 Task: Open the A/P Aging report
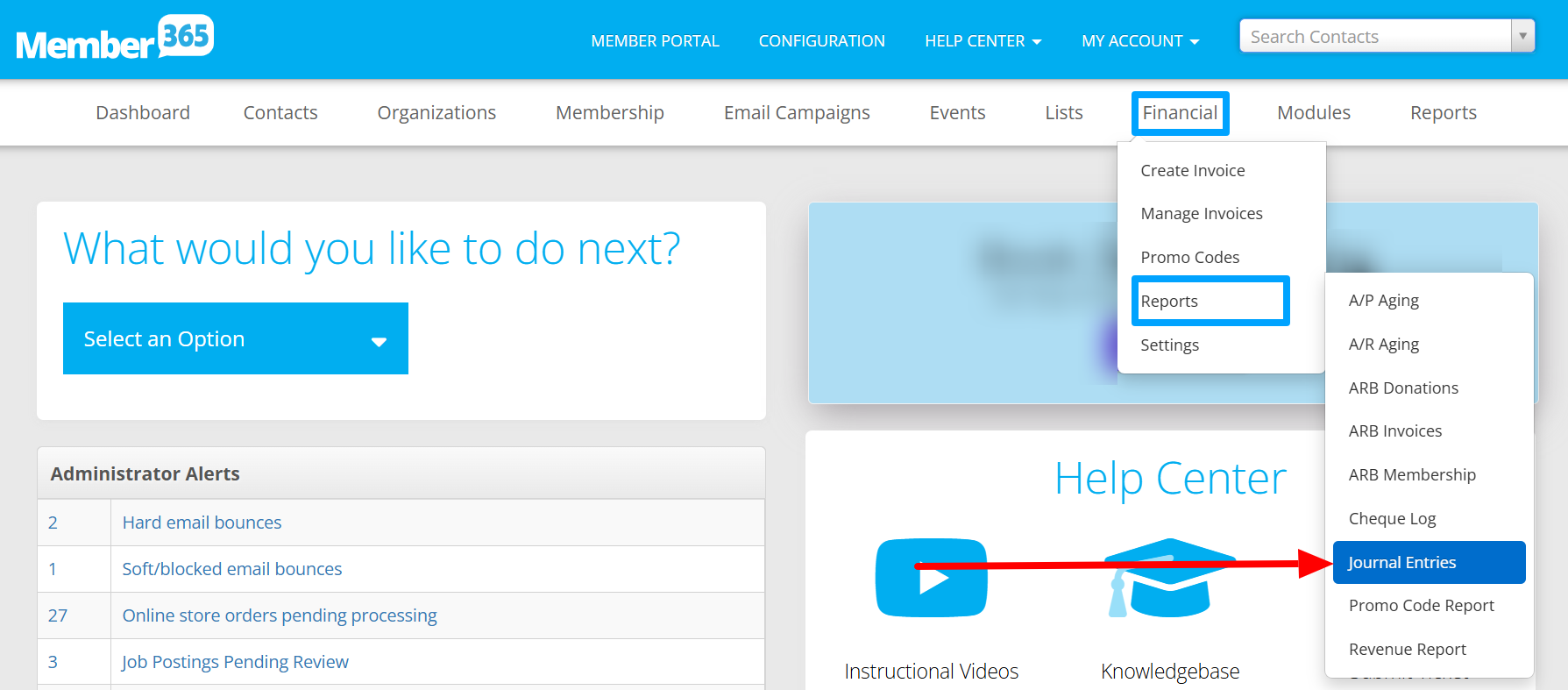coord(1384,300)
